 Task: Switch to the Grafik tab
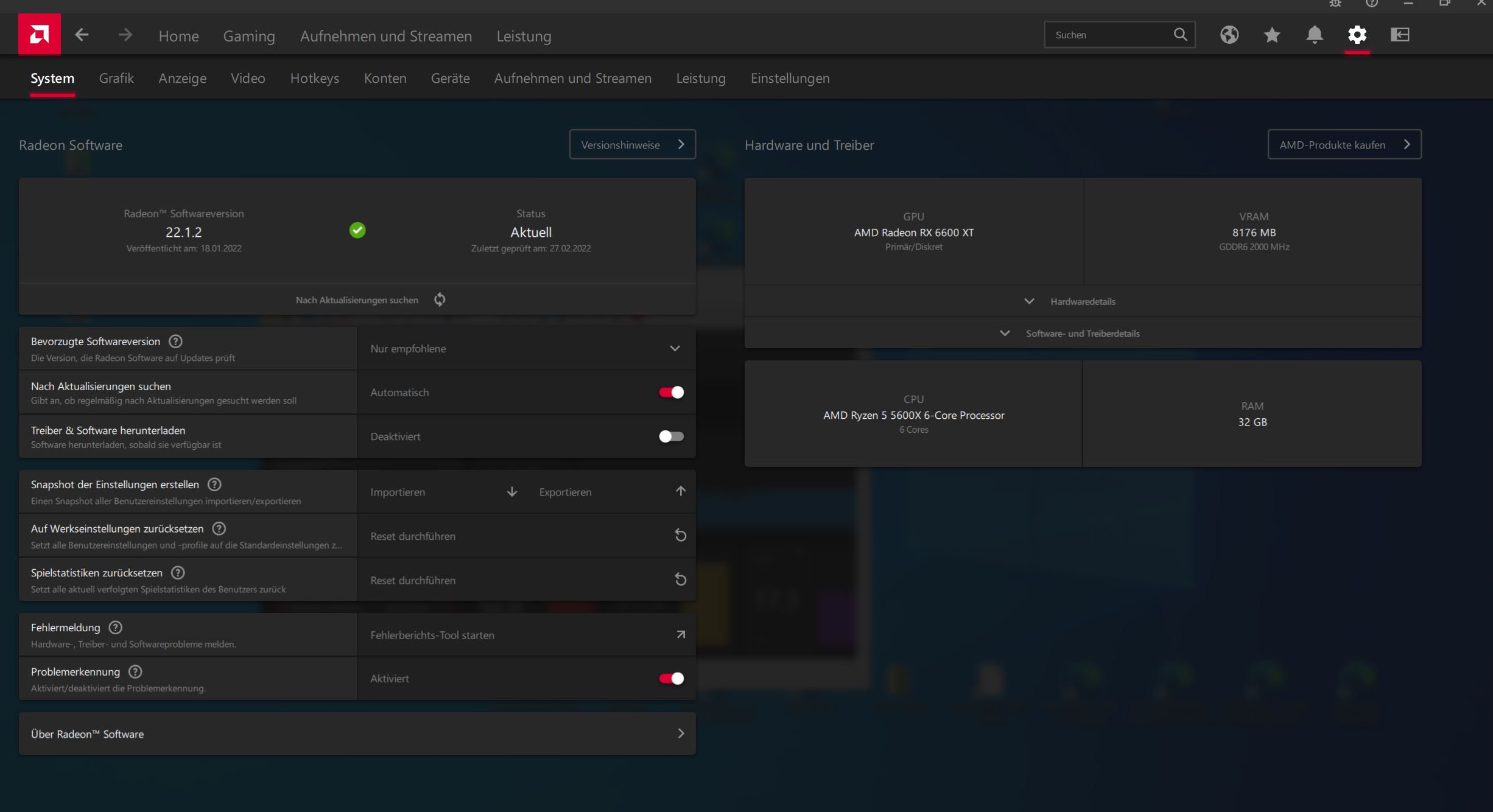click(116, 79)
